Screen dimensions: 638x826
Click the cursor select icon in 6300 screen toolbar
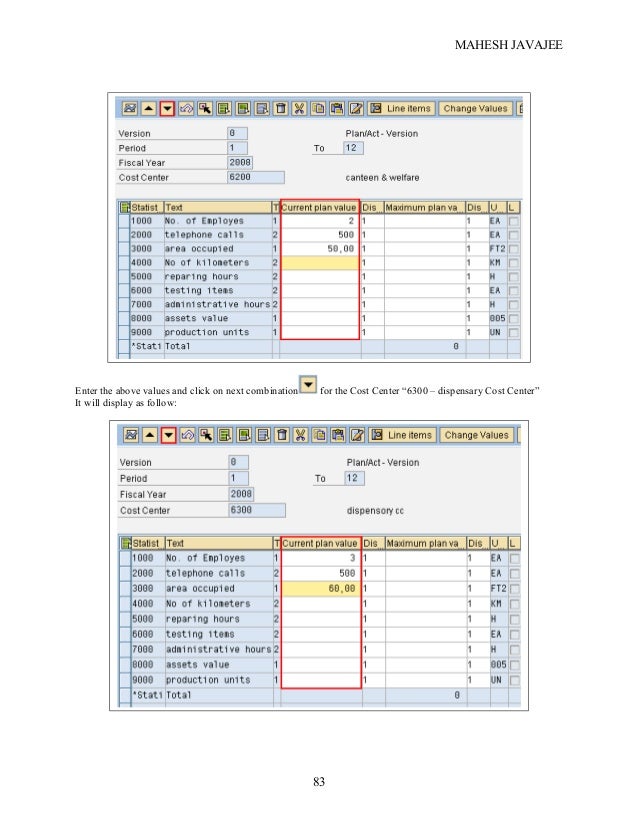coord(206,435)
